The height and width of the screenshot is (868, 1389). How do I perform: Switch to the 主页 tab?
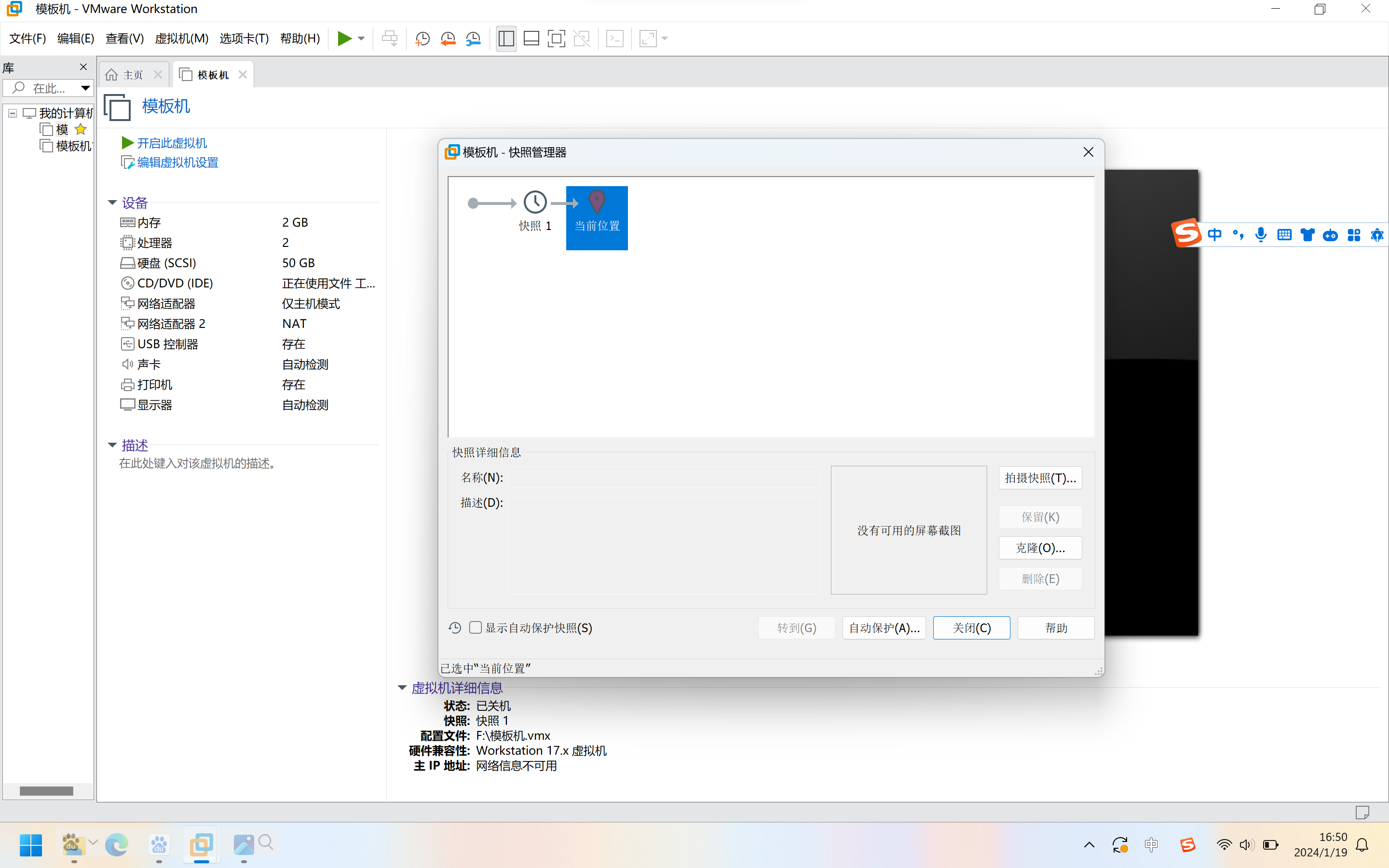point(133,75)
